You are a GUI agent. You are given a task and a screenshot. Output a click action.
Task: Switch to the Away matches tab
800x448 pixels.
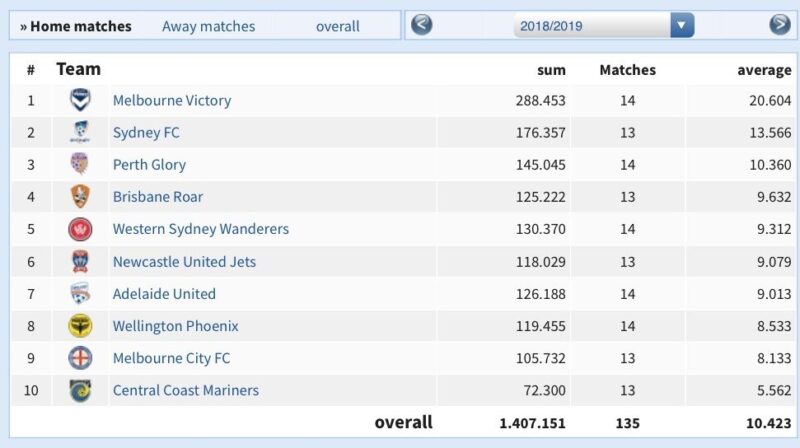(208, 26)
